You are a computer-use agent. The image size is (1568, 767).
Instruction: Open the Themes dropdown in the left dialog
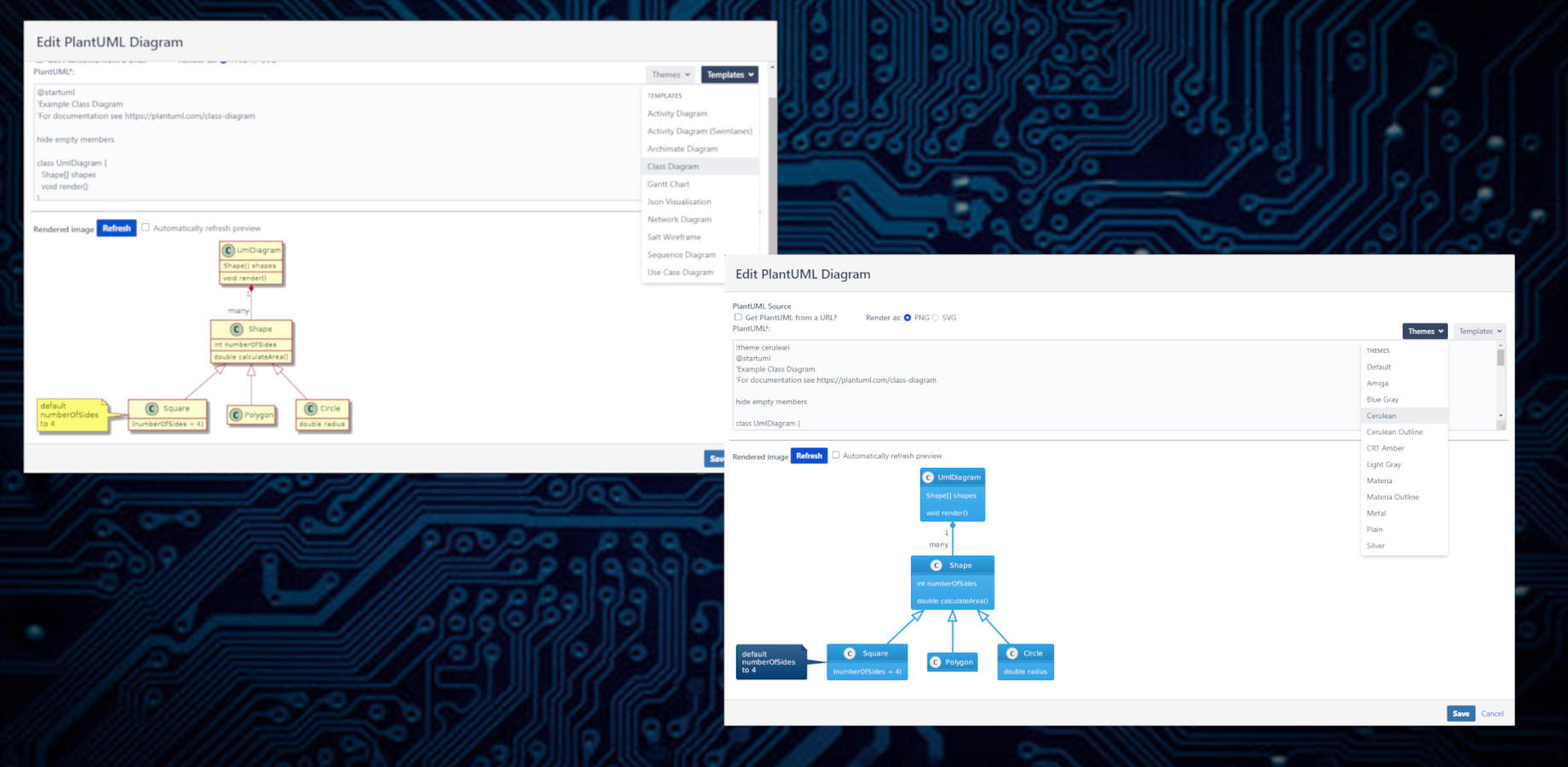(671, 75)
